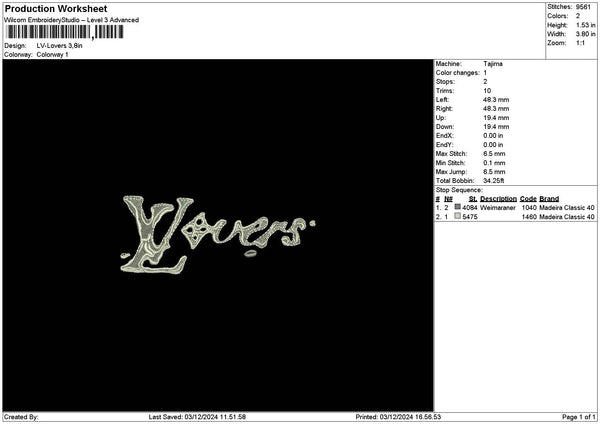Click the Description column header
The width and height of the screenshot is (600, 424).
(498, 199)
